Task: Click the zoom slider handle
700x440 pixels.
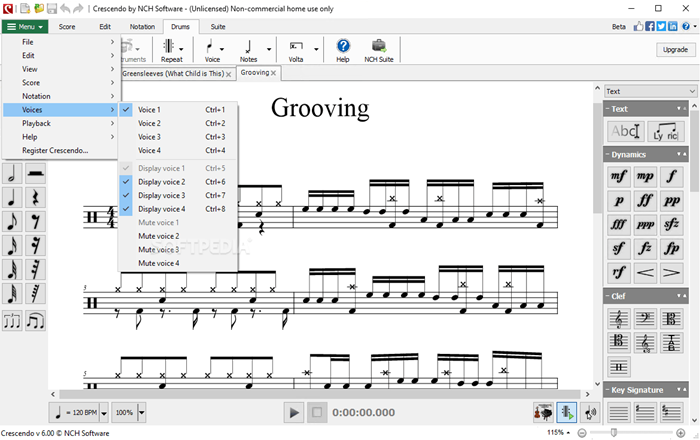Action: (614, 432)
